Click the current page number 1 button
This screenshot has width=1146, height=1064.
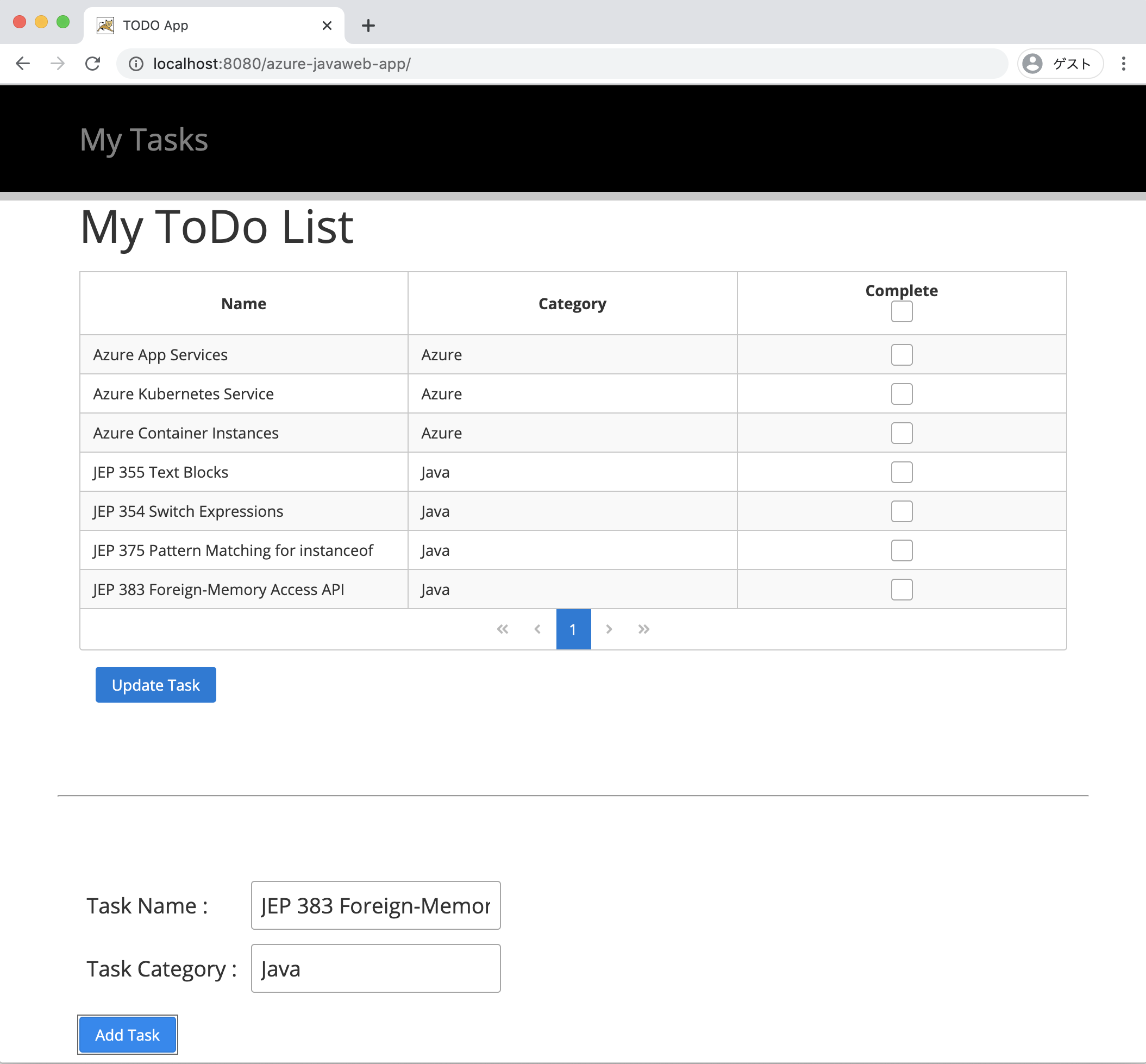point(573,629)
